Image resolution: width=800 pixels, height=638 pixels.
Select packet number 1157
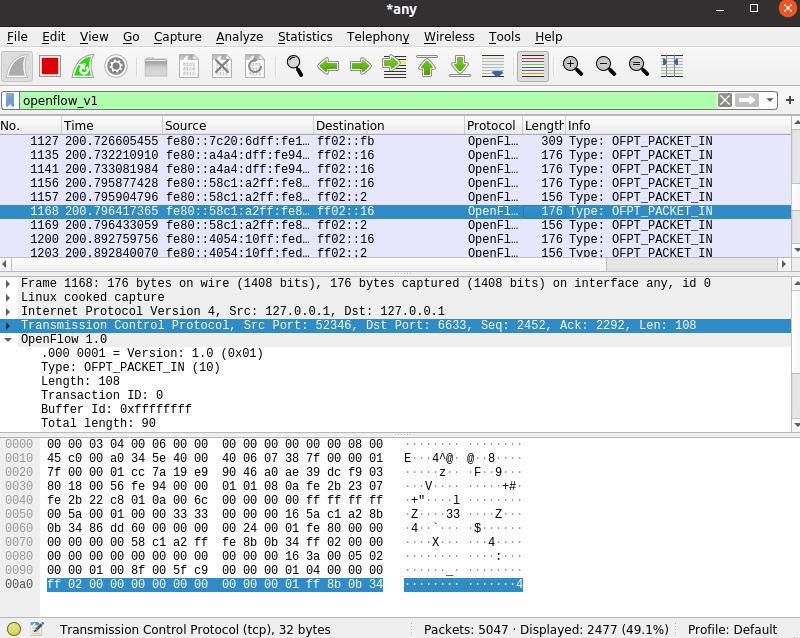[395, 197]
